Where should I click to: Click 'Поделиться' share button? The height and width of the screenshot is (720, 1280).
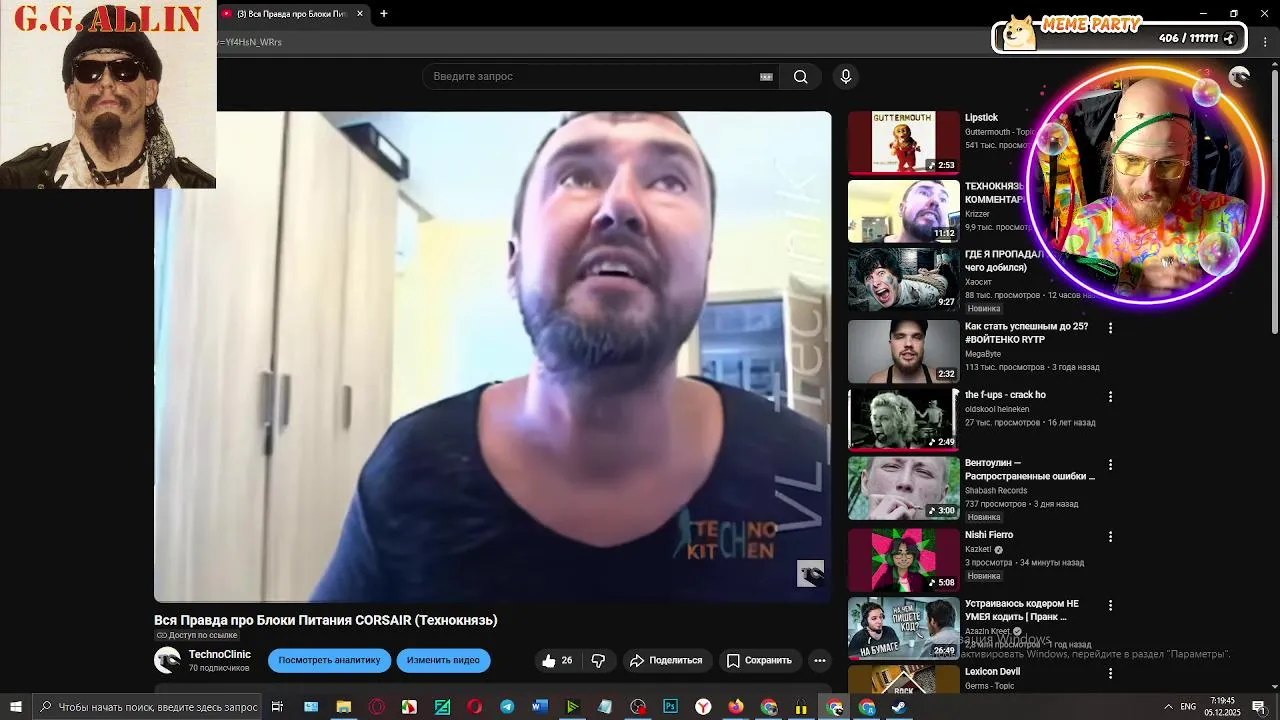click(x=665, y=660)
